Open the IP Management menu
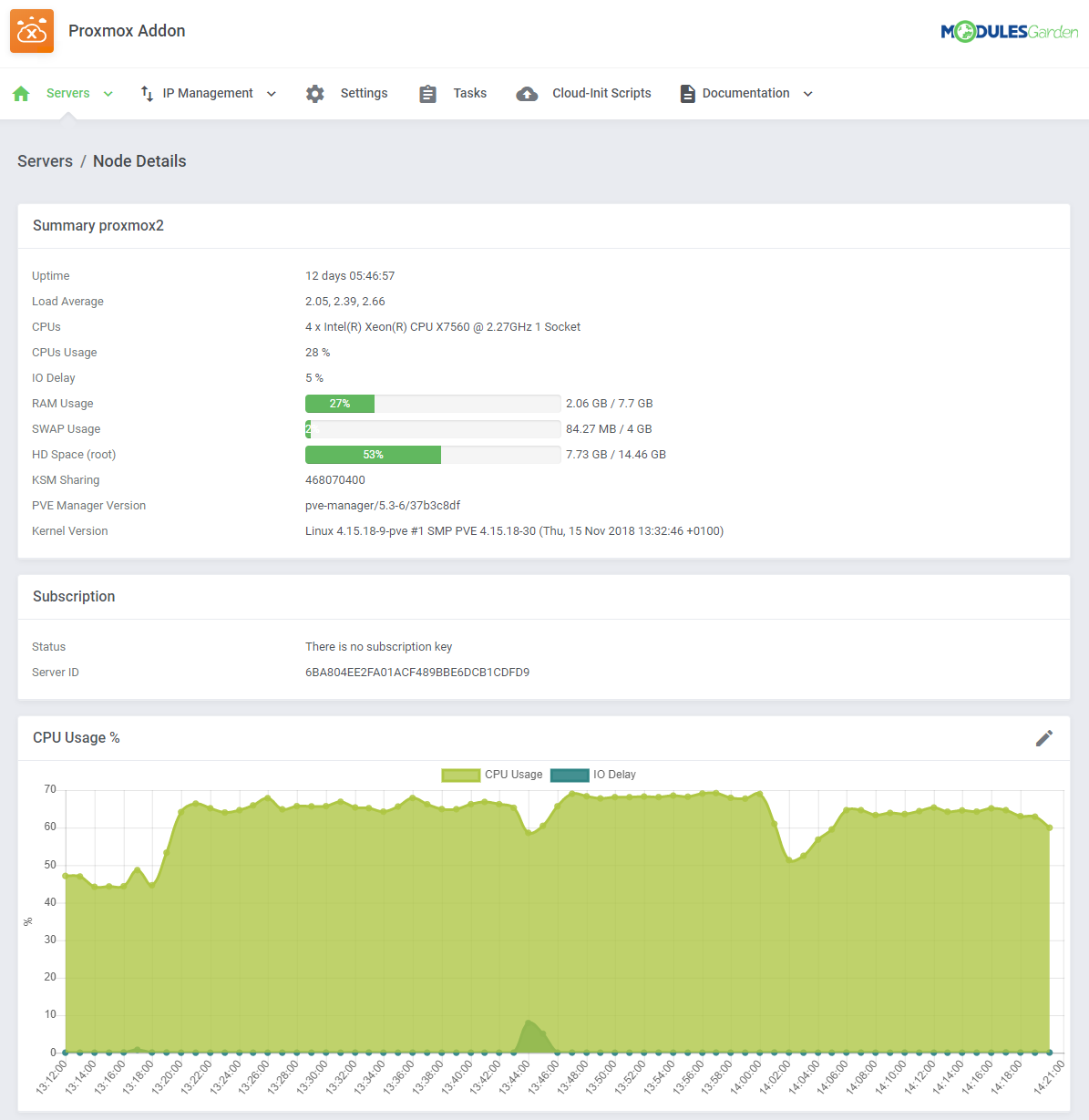This screenshot has width=1089, height=1120. click(x=208, y=93)
